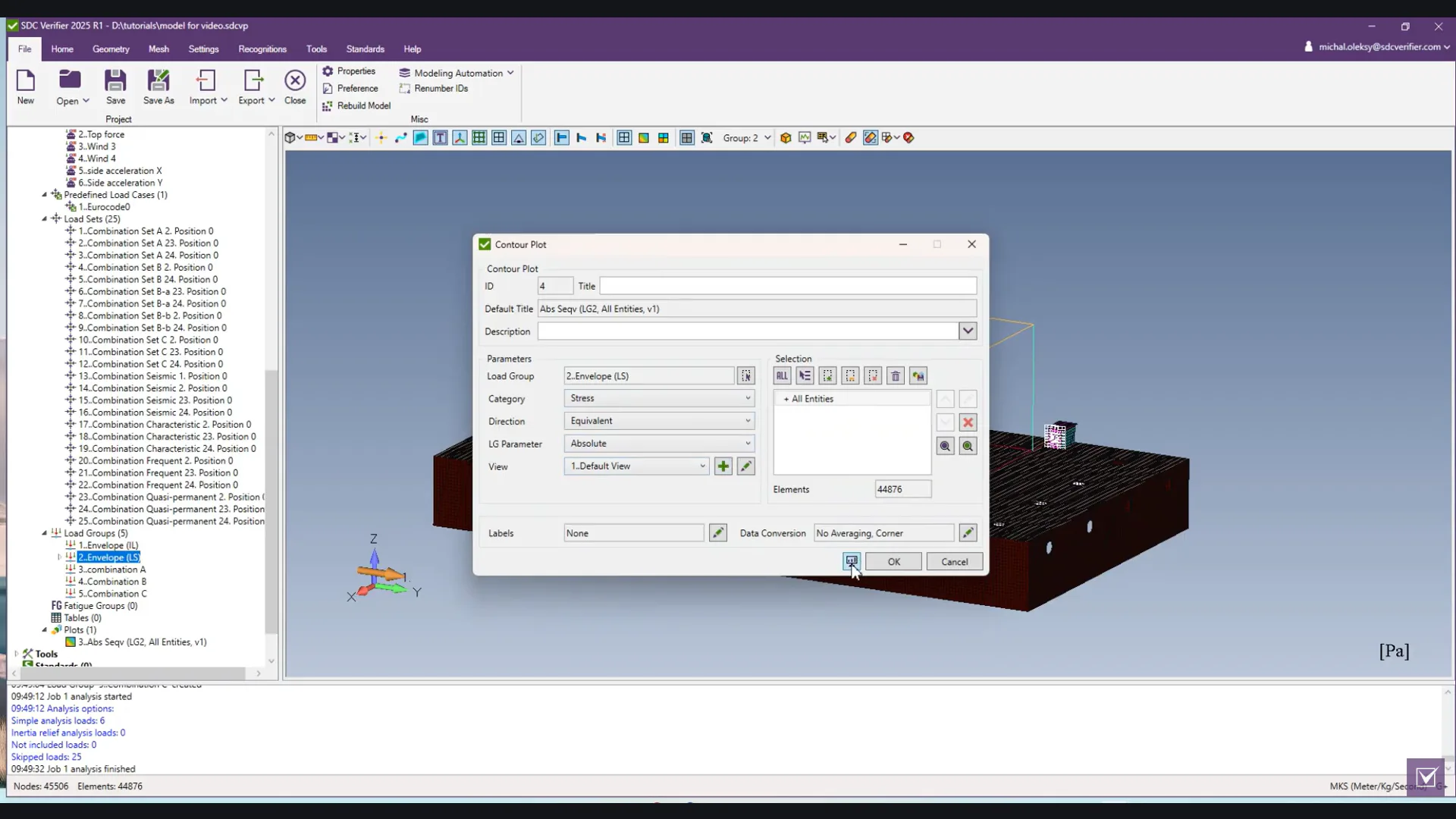1456x819 pixels.
Task: Click the Preference button in ribbon
Action: [350, 89]
